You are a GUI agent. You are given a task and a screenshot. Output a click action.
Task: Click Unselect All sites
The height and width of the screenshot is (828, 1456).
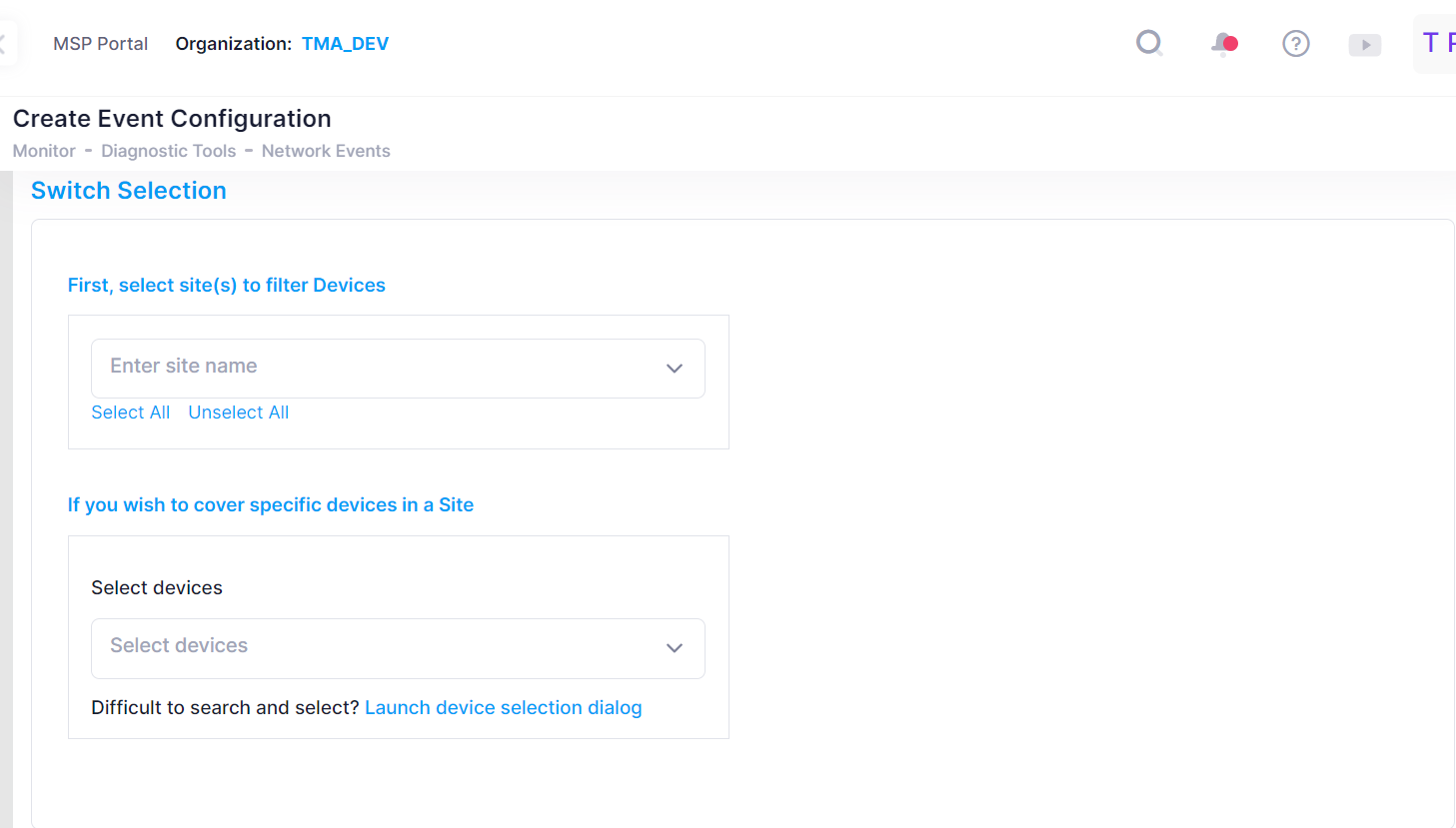click(238, 413)
